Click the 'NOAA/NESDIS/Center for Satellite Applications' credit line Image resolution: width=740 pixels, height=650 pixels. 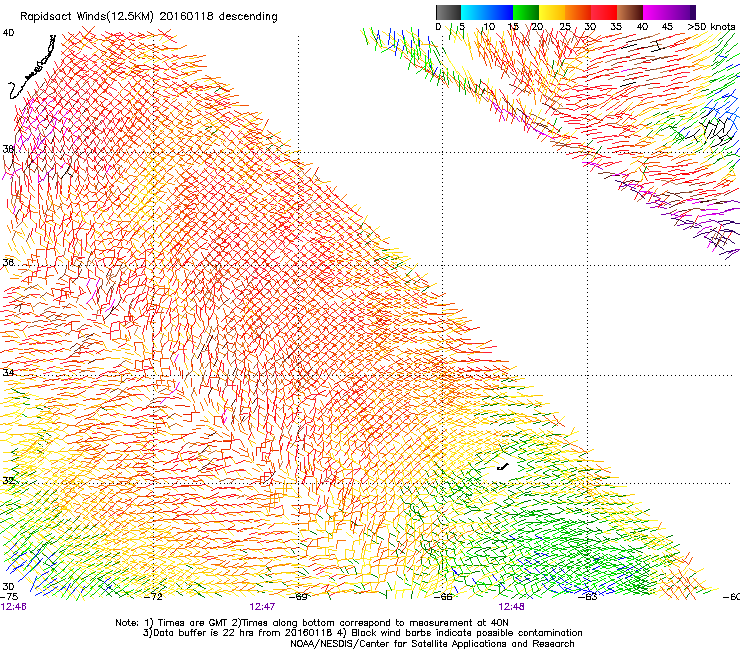[432, 644]
